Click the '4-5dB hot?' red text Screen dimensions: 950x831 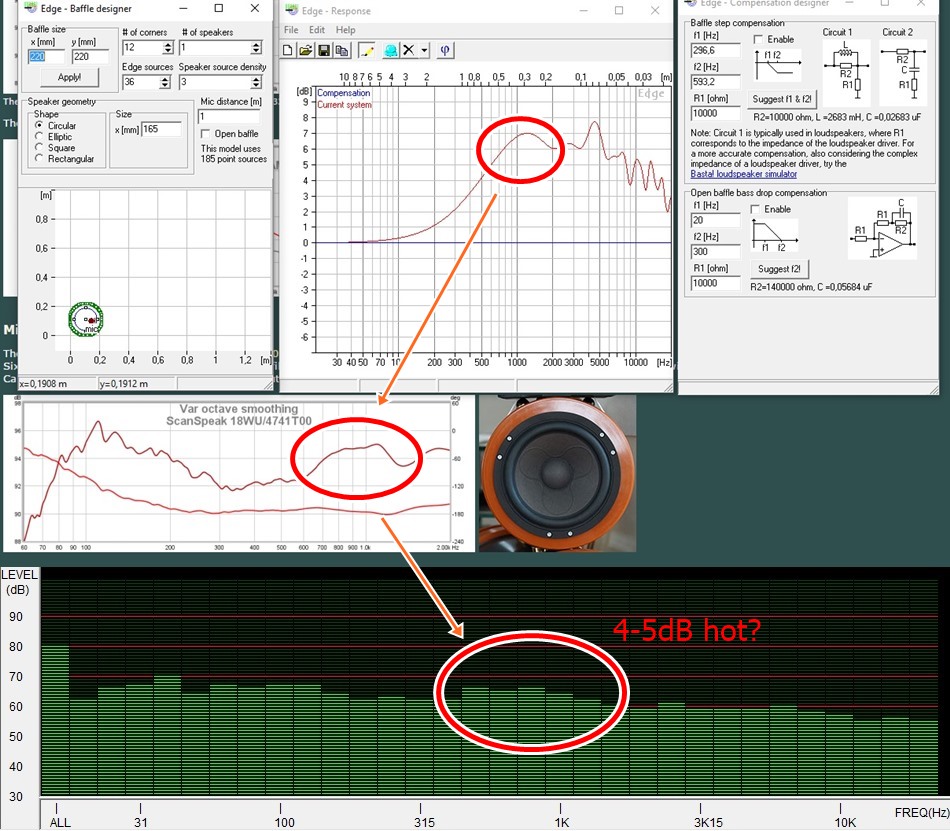tap(686, 631)
